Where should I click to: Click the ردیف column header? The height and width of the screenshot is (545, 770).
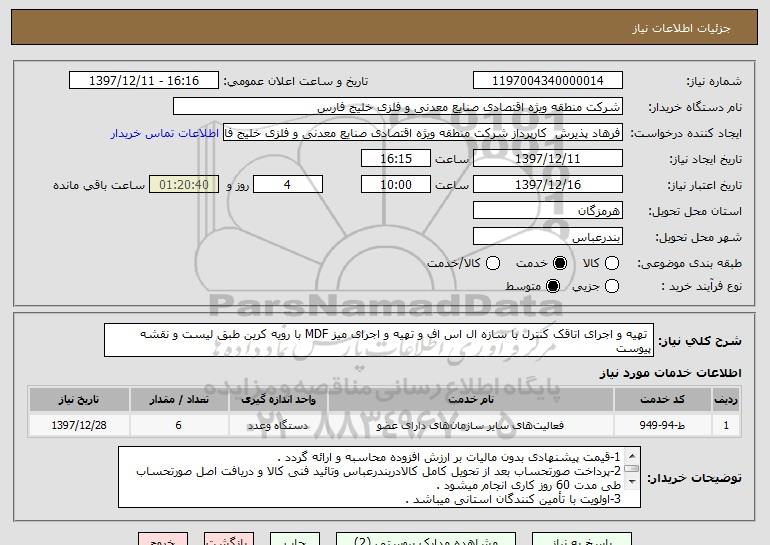click(x=726, y=400)
